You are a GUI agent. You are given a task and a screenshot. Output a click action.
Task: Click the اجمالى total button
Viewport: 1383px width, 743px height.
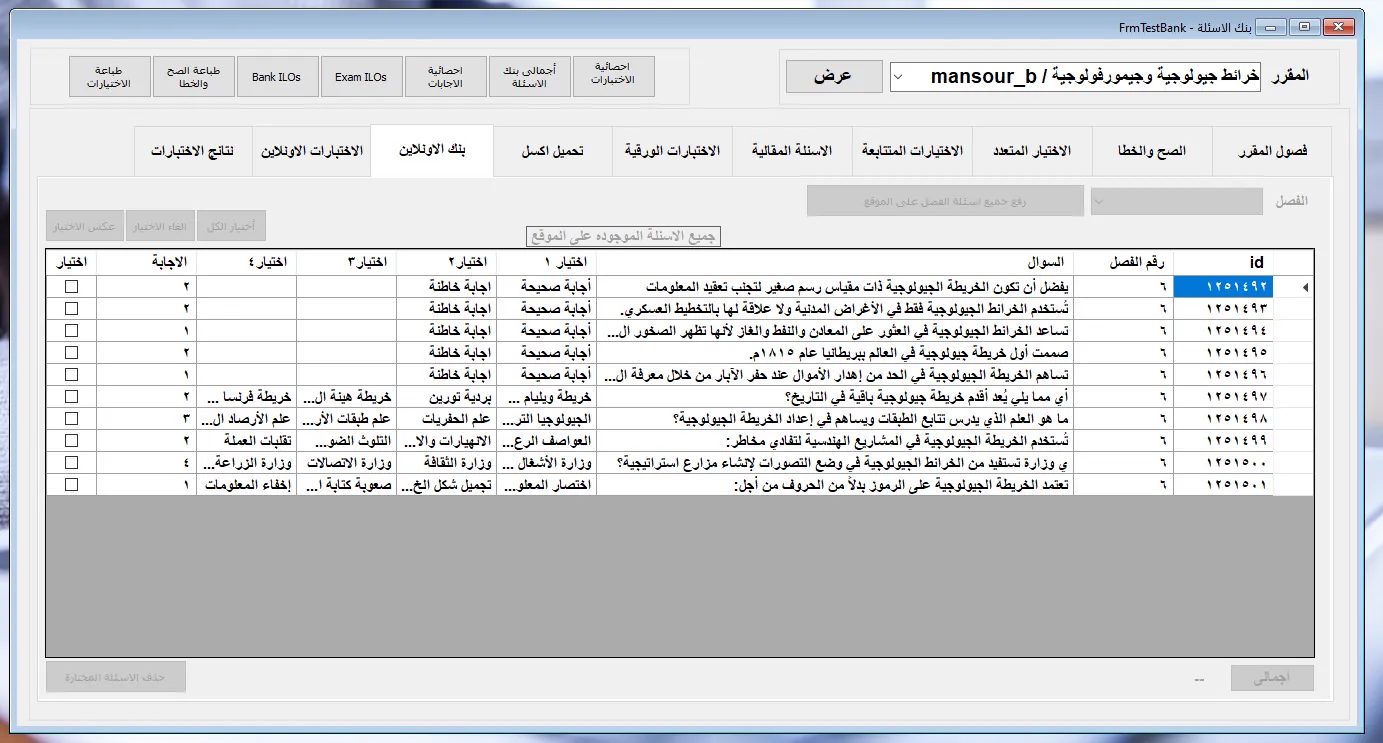pyautogui.click(x=1272, y=678)
